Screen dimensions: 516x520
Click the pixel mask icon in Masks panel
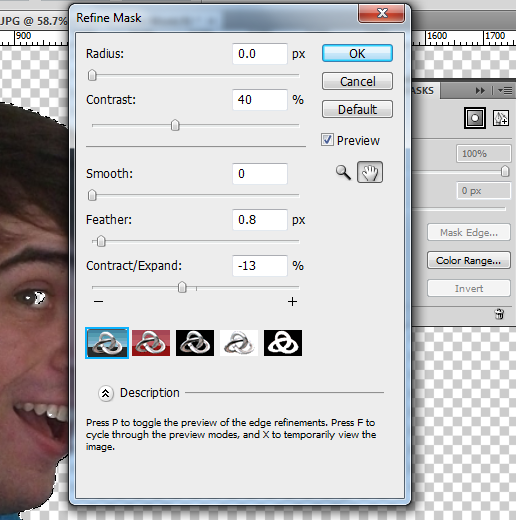click(475, 118)
